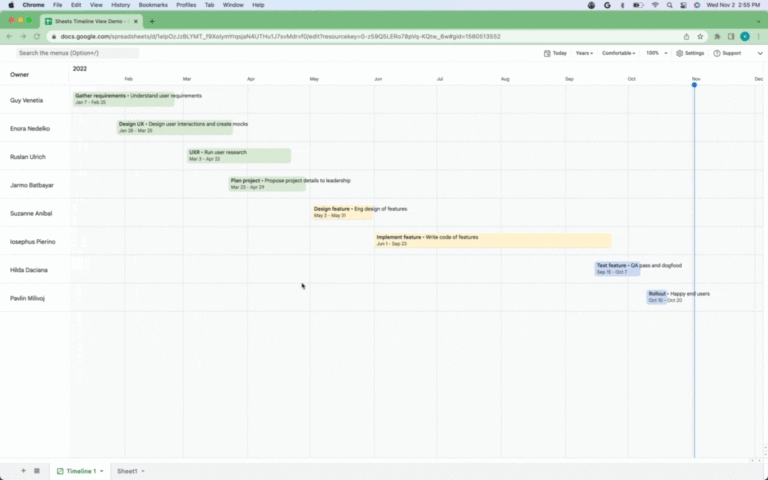Image resolution: width=768 pixels, height=480 pixels.
Task: Open macOS Spotlight search icon
Action: click(x=669, y=5)
